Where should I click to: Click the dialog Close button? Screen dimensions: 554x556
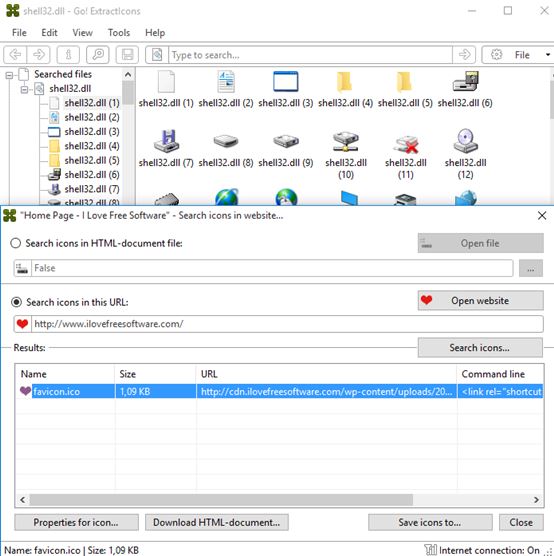pos(521,522)
